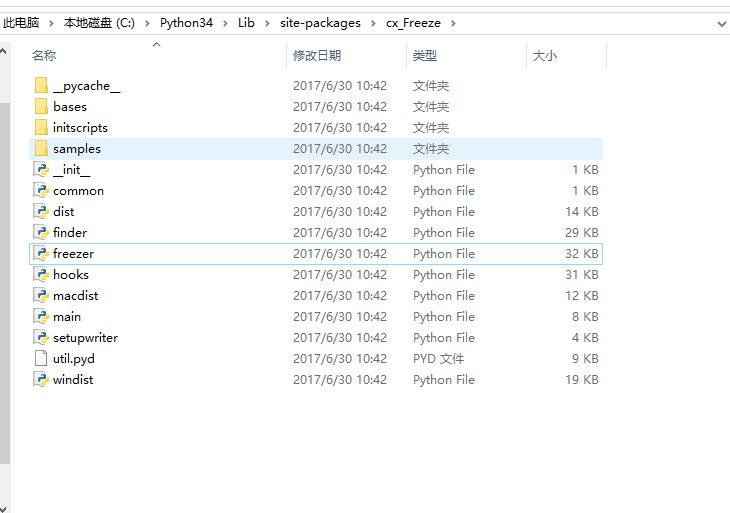Expand chevron after Python34 in address bar
The height and width of the screenshot is (513, 730).
(x=226, y=23)
